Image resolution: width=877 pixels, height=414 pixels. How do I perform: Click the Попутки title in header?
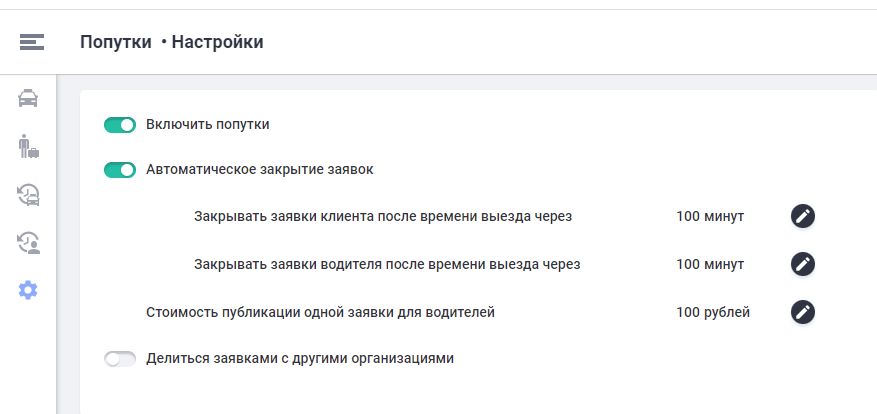click(x=115, y=42)
